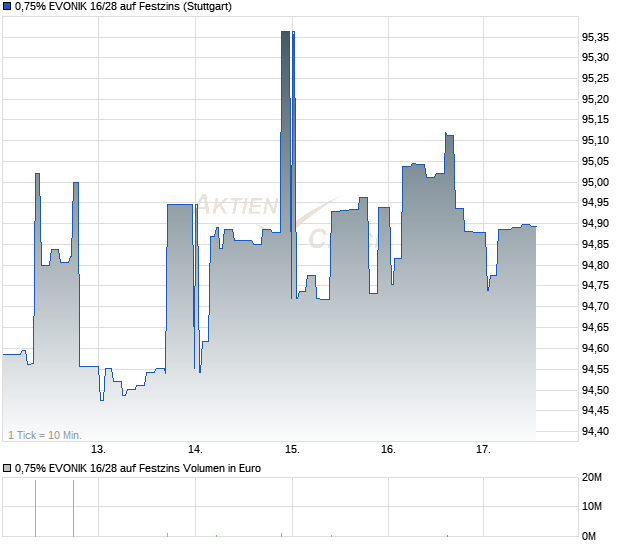The image size is (620, 546).
Task: Click the '1 Tick = 10 Min.' note
Action: pos(45,435)
